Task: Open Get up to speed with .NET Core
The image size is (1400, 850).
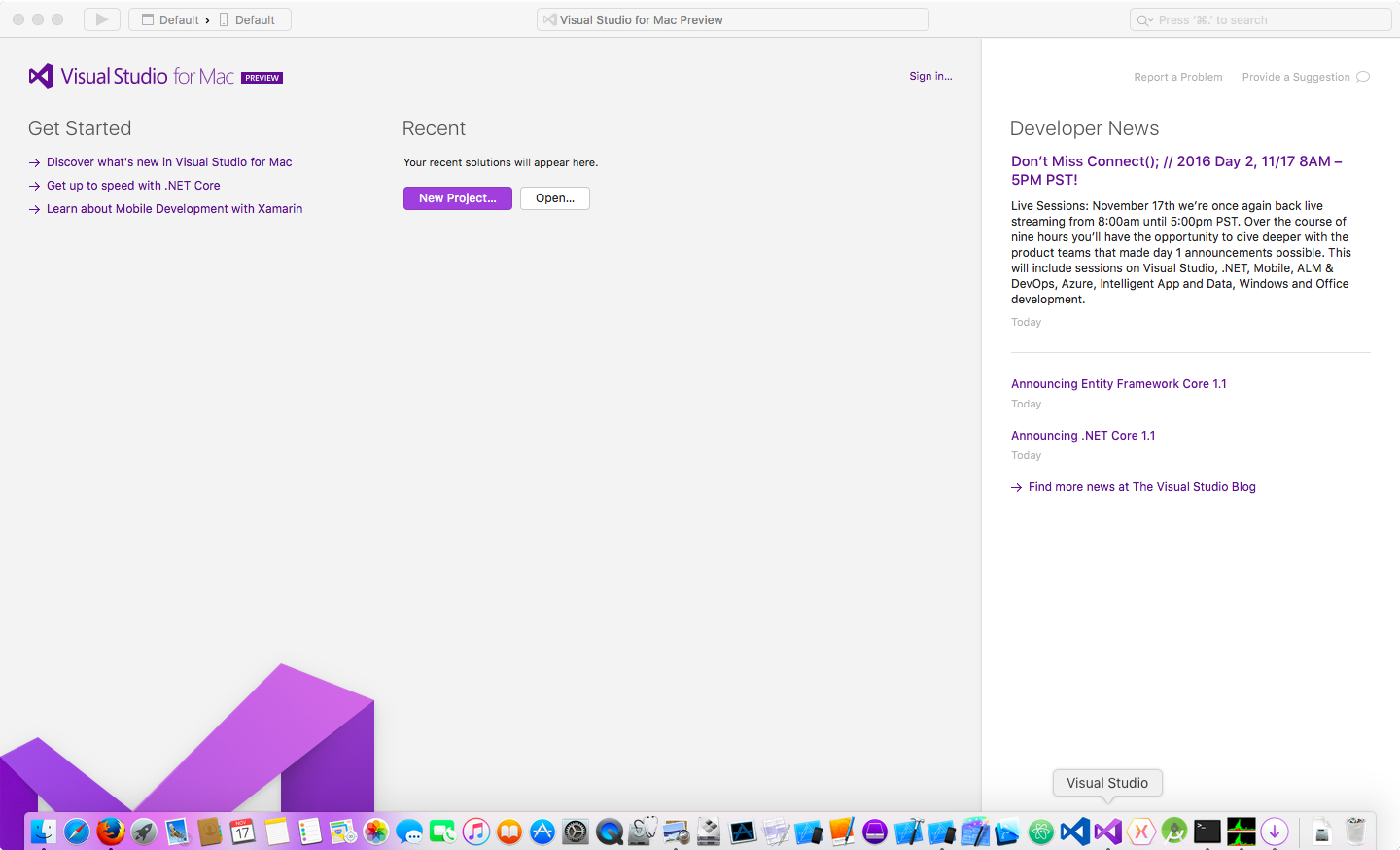Action: [133, 186]
